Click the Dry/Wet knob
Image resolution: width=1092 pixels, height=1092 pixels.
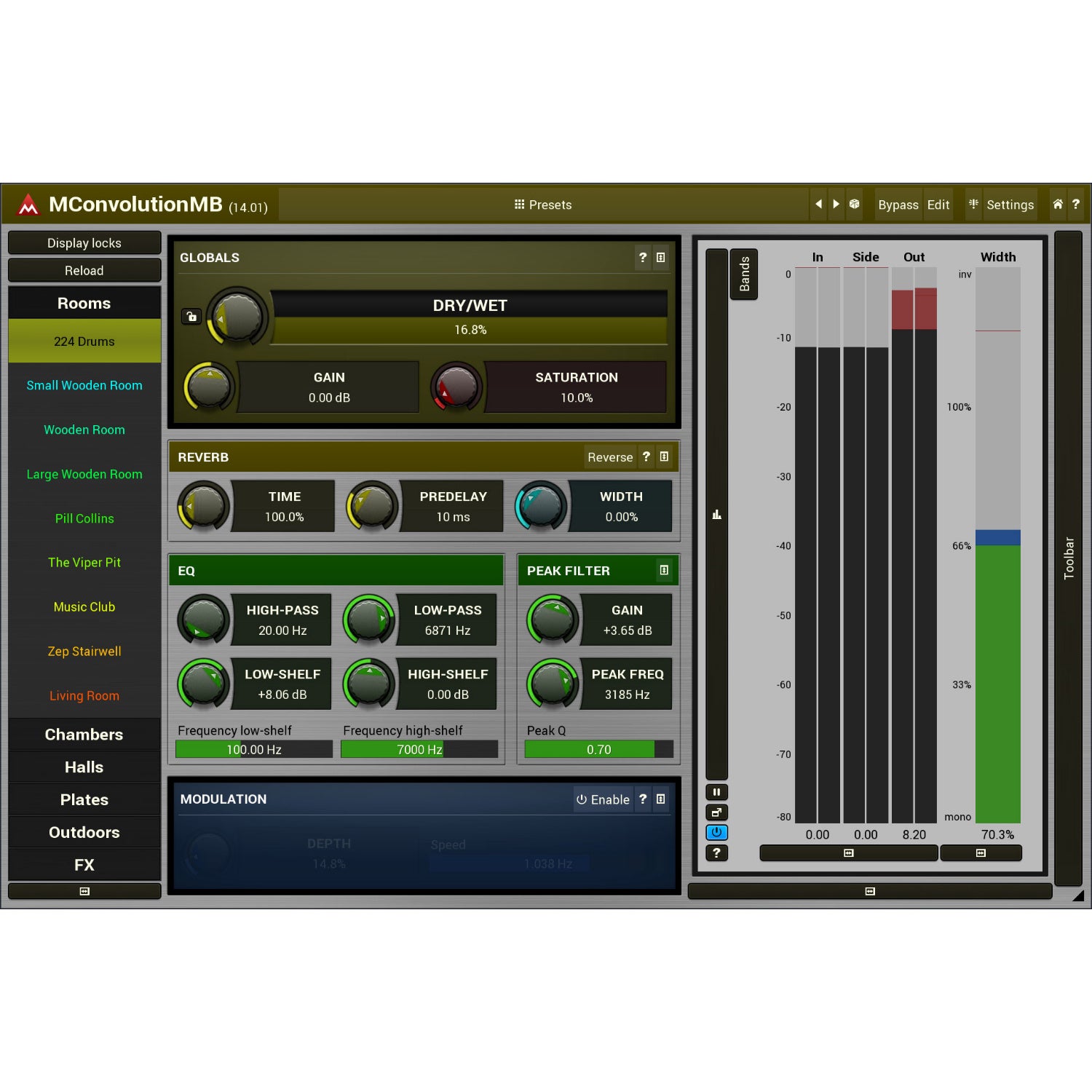(x=237, y=317)
